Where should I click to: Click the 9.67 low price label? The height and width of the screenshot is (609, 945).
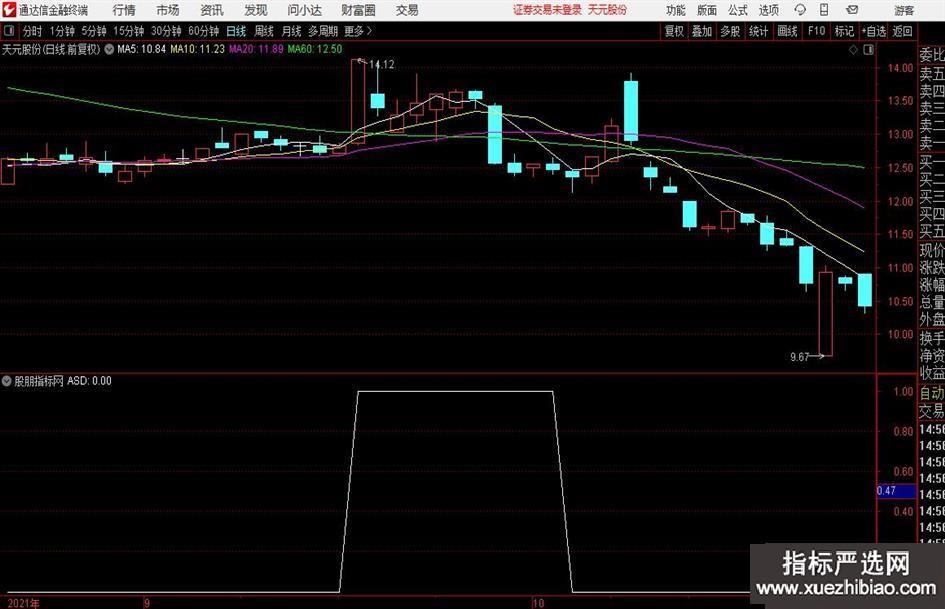point(799,357)
